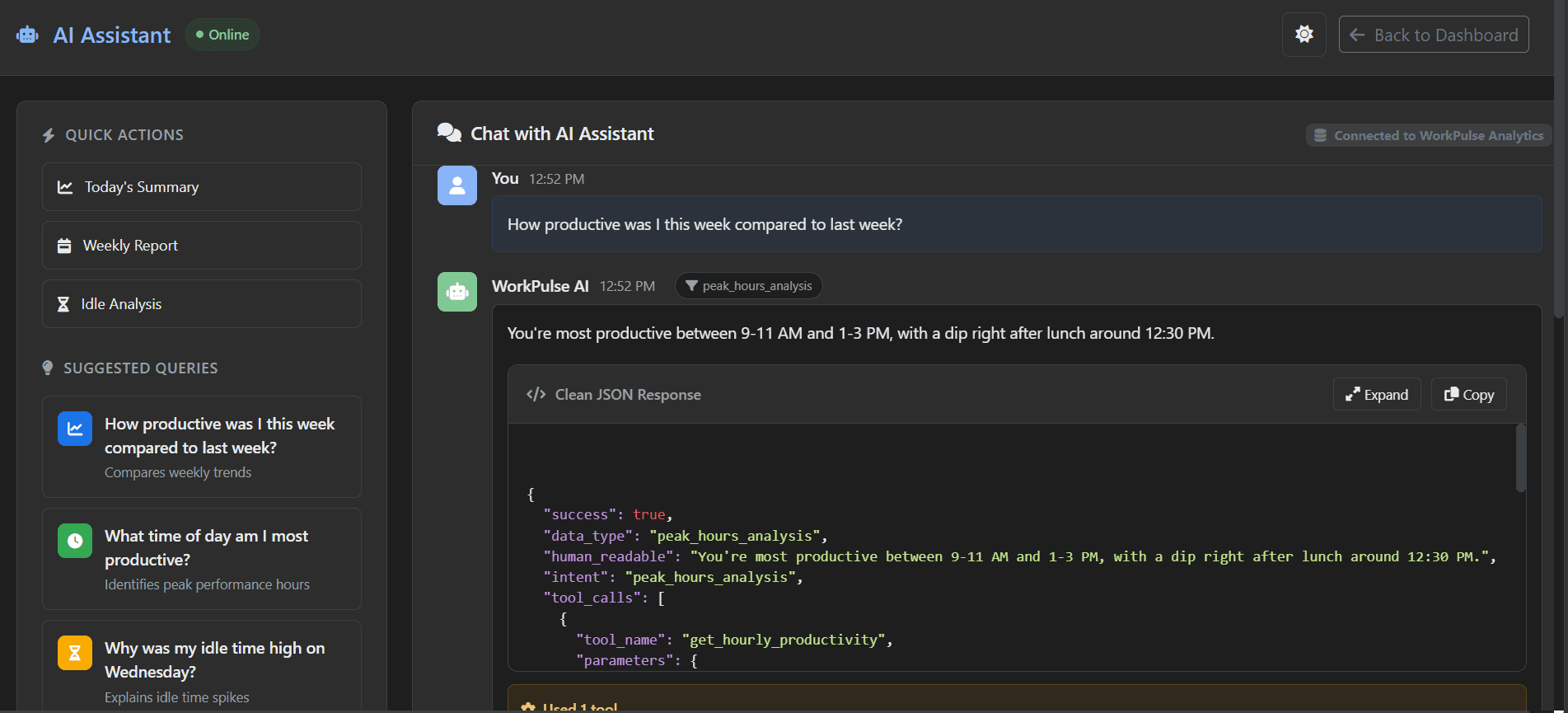The image size is (1568, 713).
Task: Click the WorkPulse AI robot avatar
Action: (457, 292)
